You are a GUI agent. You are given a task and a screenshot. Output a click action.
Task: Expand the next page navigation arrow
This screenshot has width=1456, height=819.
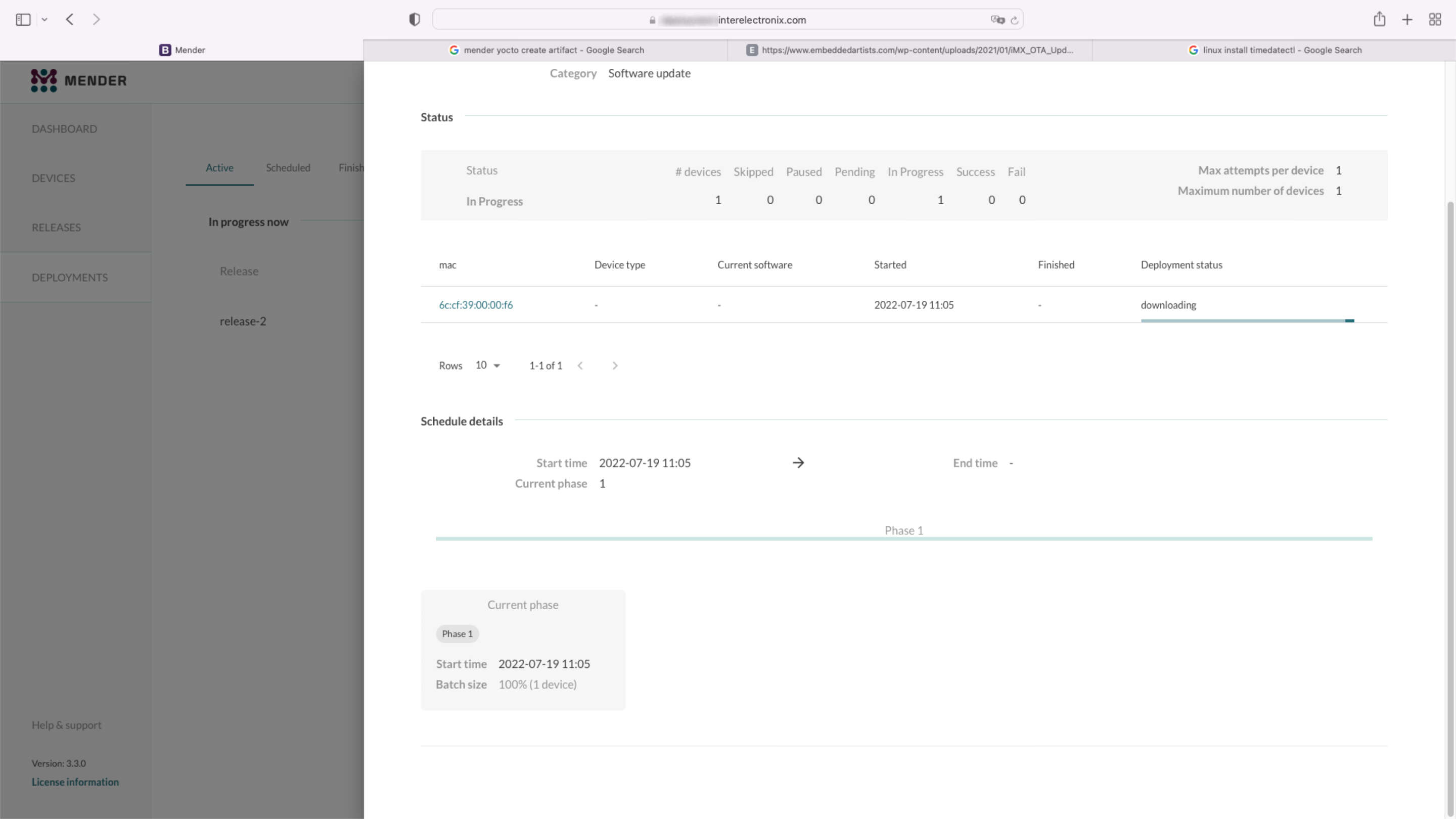tap(615, 365)
